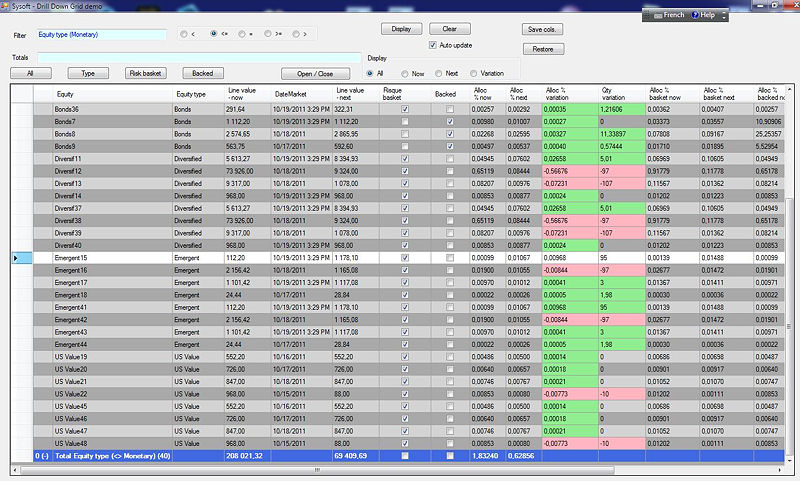Click the -0,56676 variation cell of Diversif12
The image size is (800, 481).
click(x=570, y=171)
